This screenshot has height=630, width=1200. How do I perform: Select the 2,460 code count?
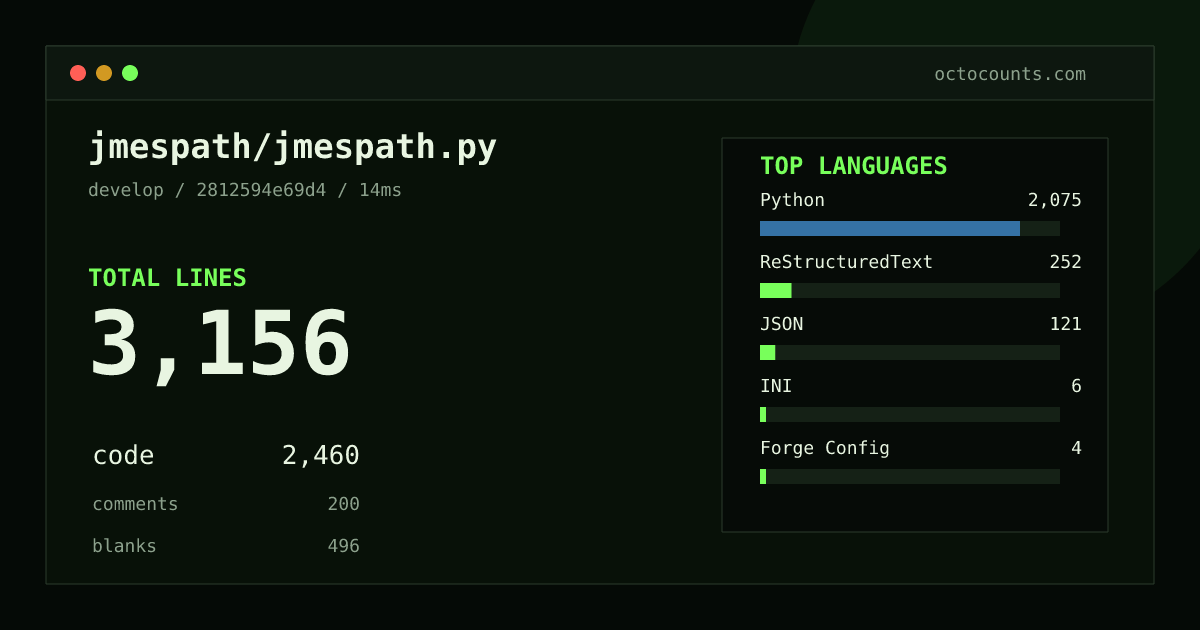coord(320,456)
